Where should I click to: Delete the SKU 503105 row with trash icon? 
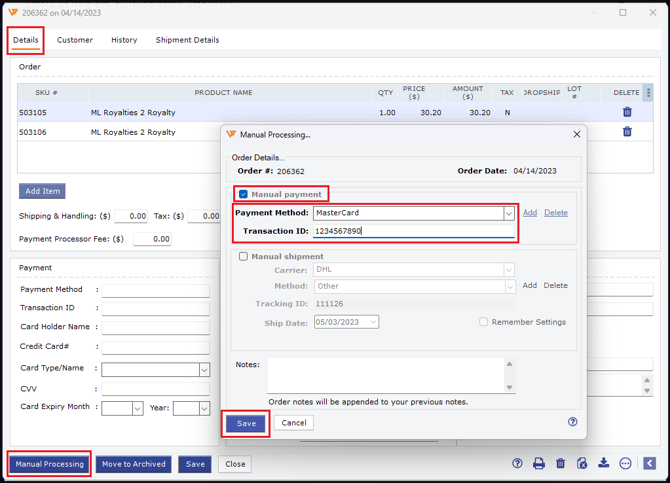pyautogui.click(x=627, y=112)
